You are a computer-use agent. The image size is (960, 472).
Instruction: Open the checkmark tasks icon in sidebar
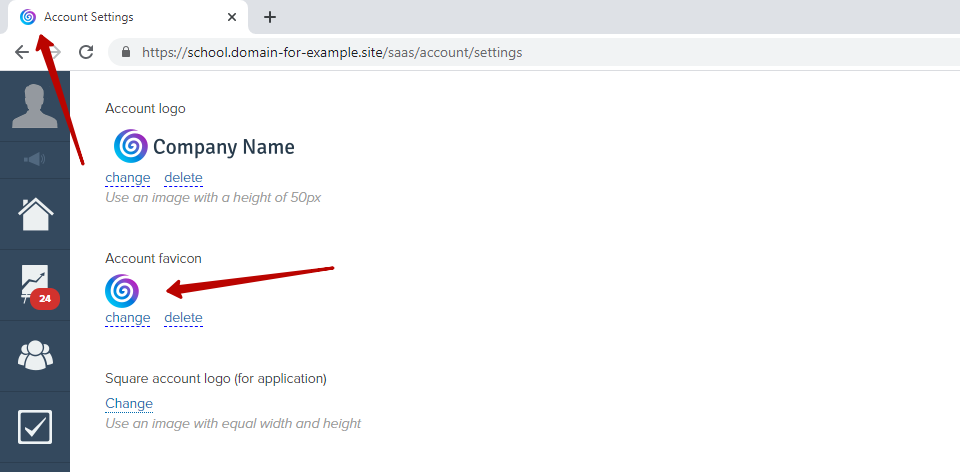tap(35, 427)
